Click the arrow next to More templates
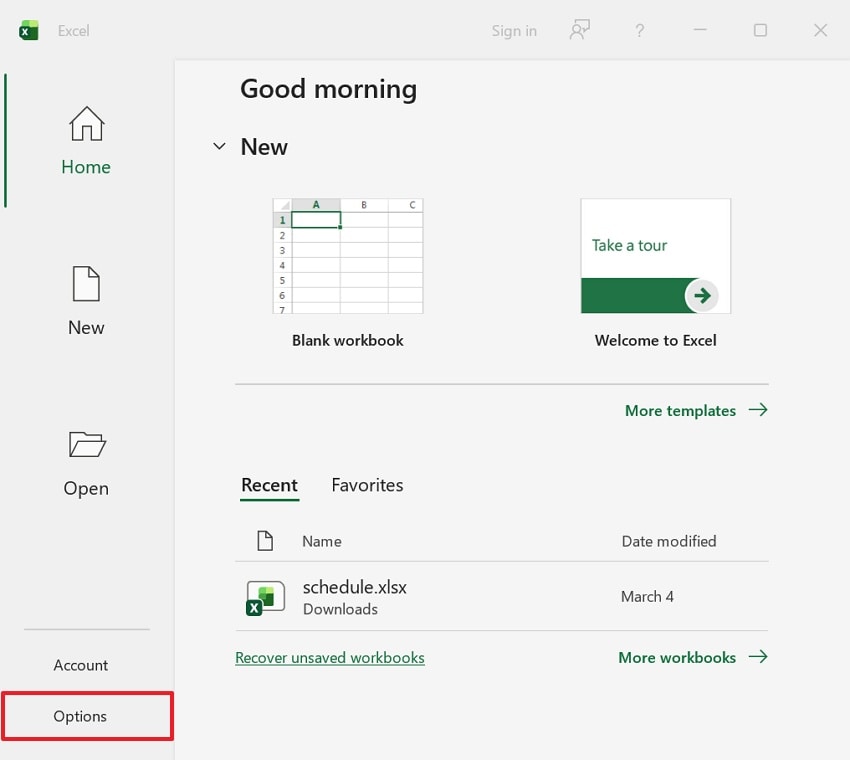 tap(760, 410)
